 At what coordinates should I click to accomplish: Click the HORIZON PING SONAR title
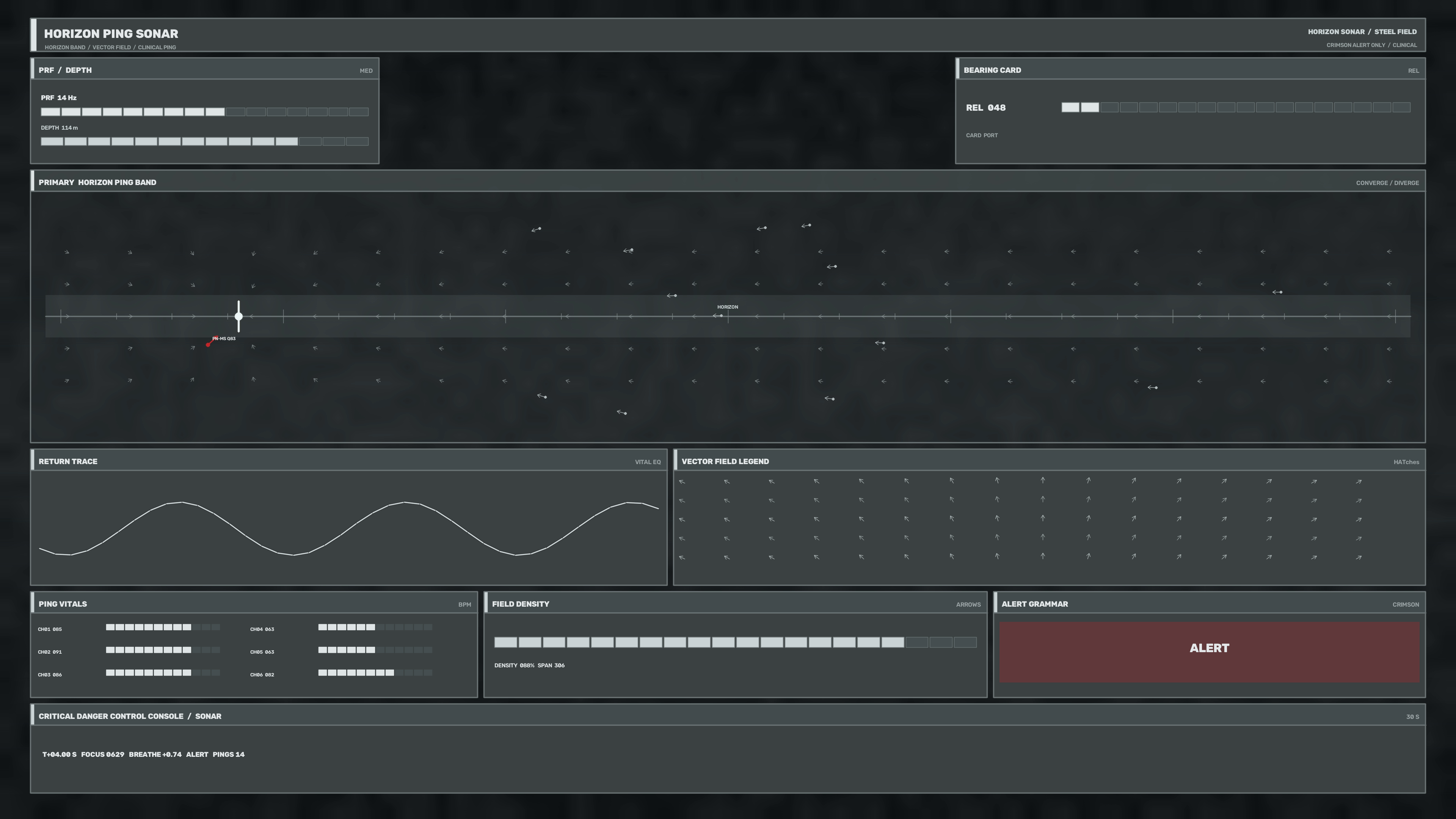(x=111, y=34)
